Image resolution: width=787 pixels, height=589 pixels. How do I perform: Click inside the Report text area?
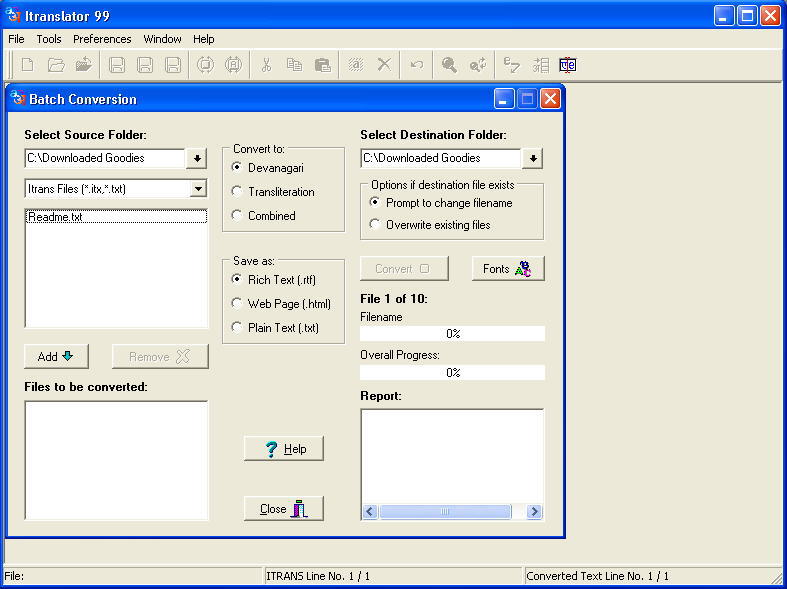tap(452, 457)
